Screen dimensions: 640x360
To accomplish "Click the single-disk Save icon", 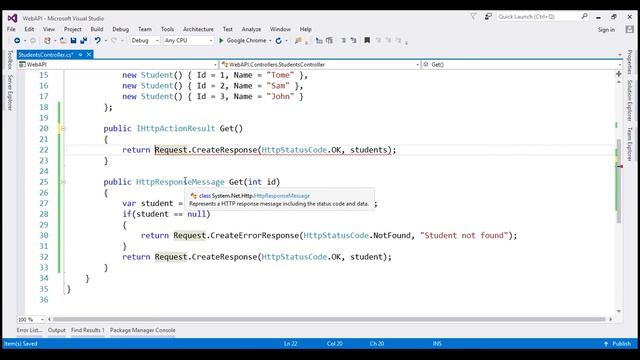I will tap(73, 40).
